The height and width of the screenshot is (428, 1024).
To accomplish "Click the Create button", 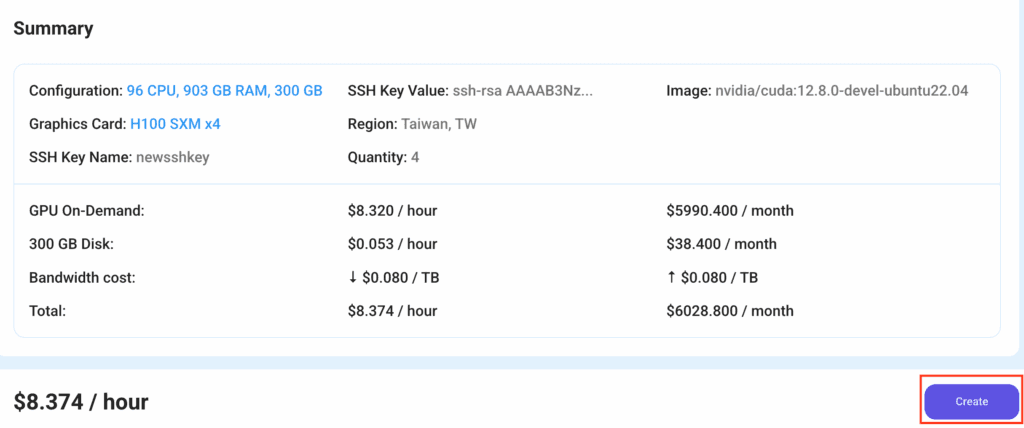I will 970,401.
